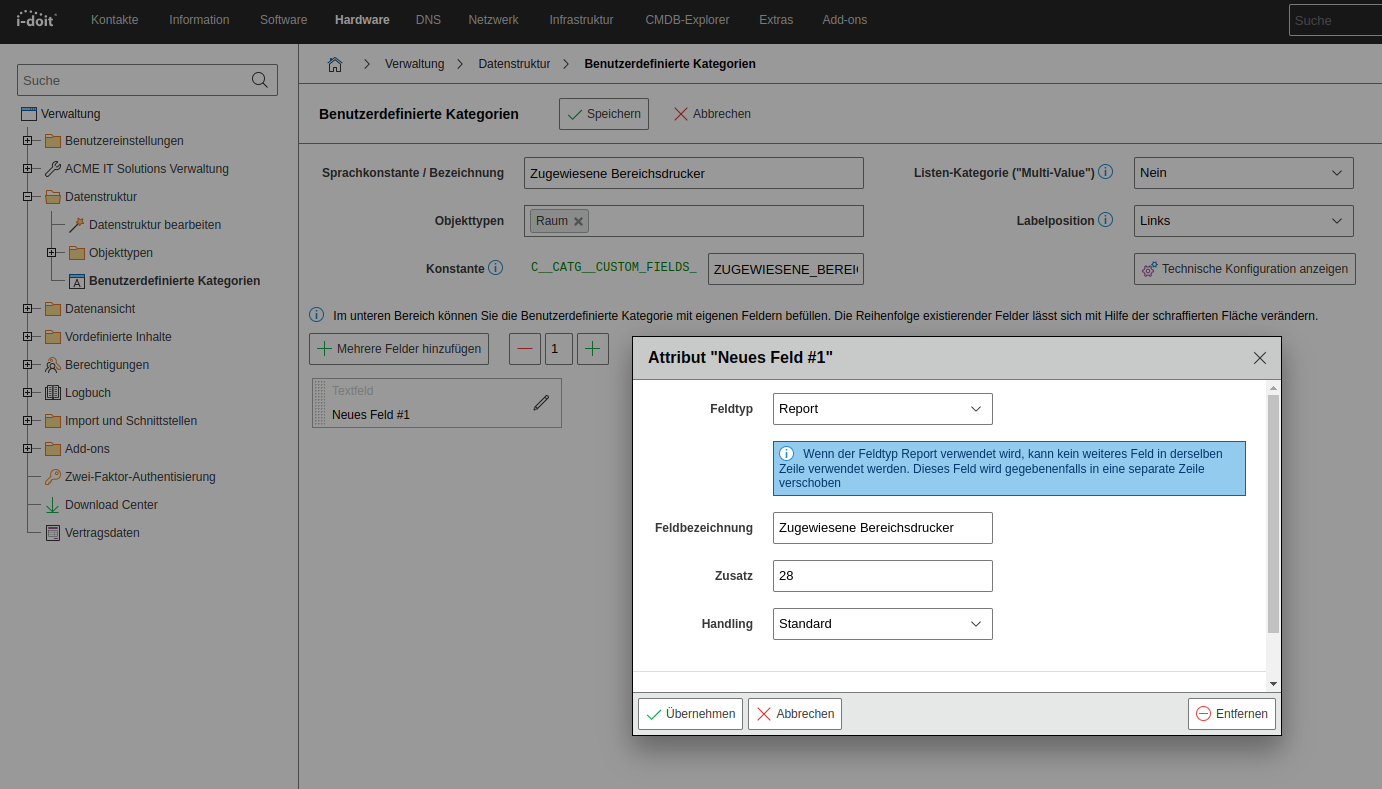Image resolution: width=1382 pixels, height=789 pixels.
Task: Expand the Benutzereinstellungen tree node
Action: click(x=28, y=141)
